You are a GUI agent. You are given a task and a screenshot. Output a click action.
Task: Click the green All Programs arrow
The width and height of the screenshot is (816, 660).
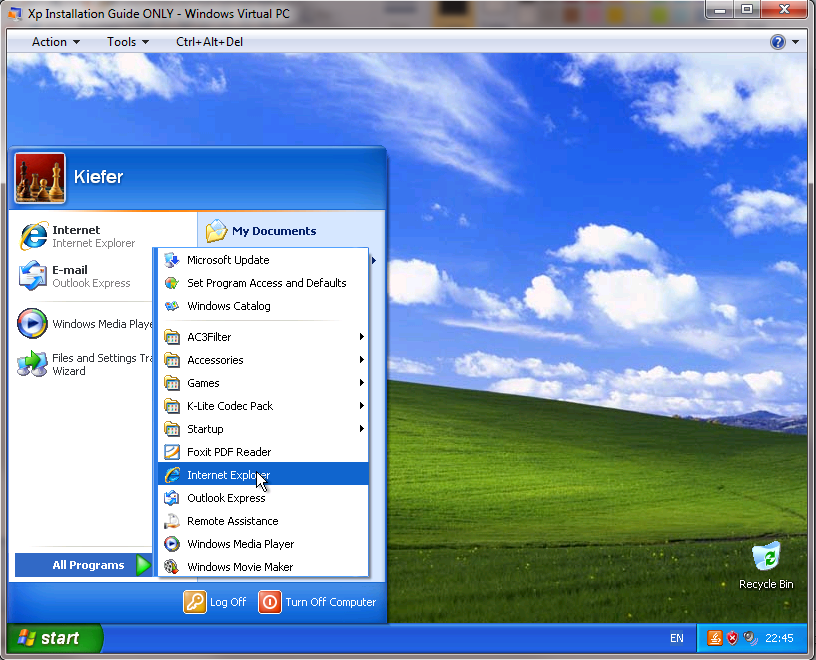coord(143,565)
